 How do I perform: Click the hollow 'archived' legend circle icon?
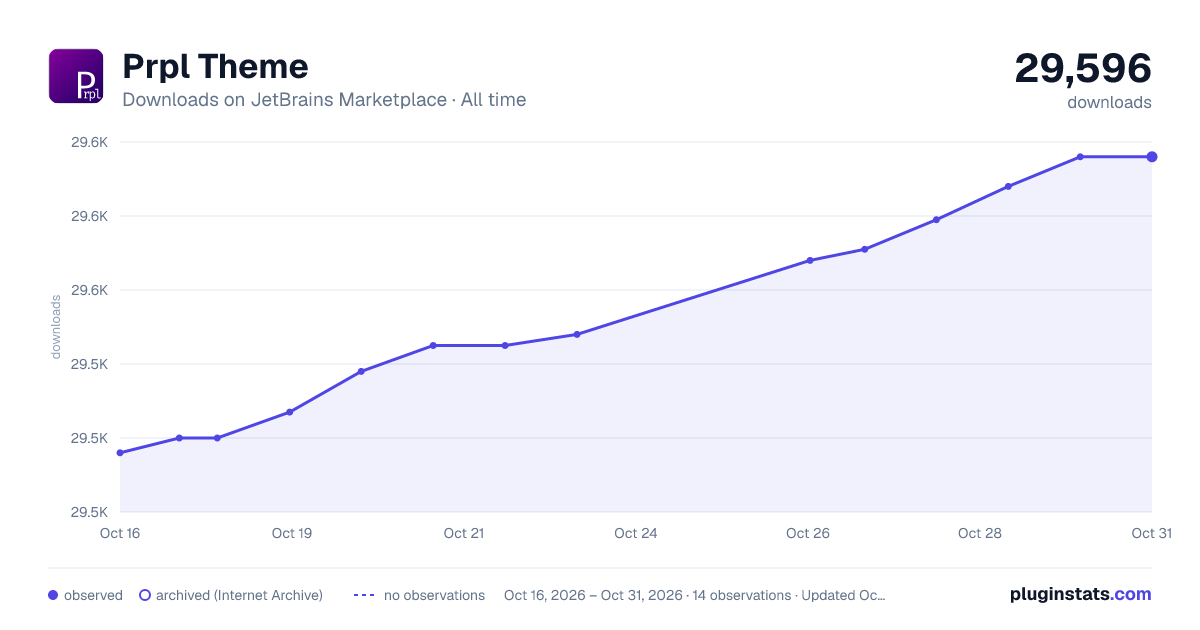[x=145, y=595]
